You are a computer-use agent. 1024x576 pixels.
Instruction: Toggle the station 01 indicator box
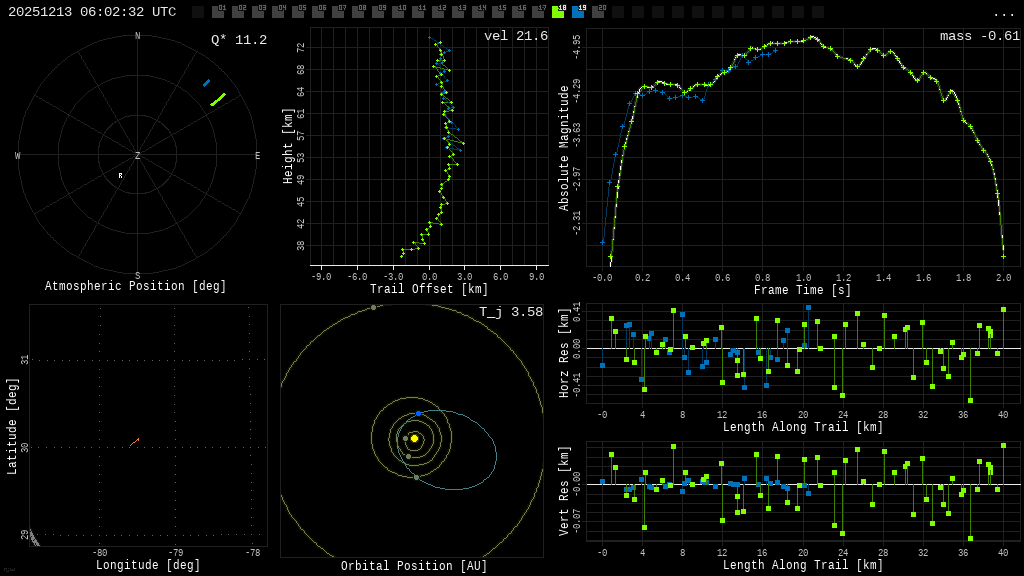(218, 12)
